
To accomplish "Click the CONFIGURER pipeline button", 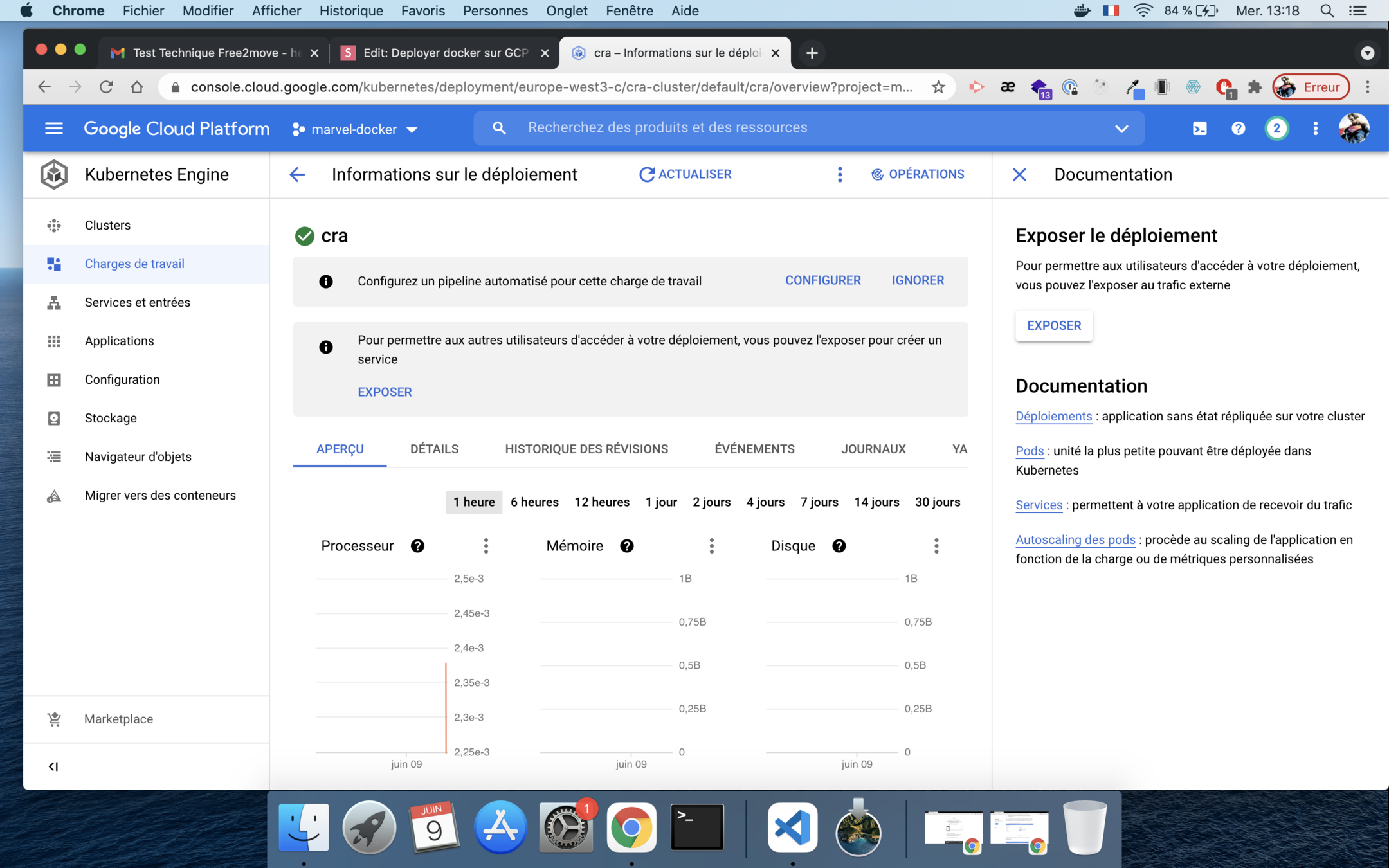I will click(x=822, y=280).
